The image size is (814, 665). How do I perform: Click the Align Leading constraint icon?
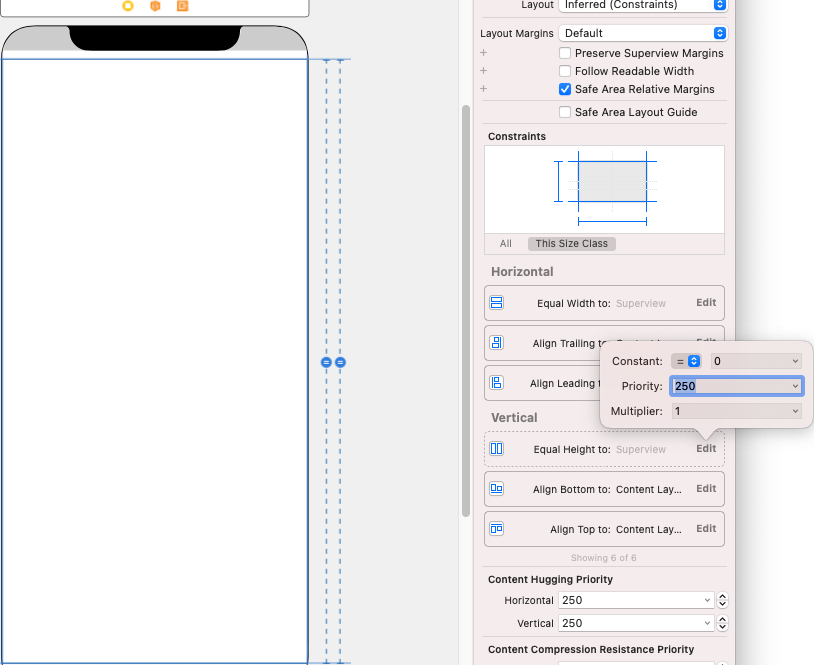point(497,383)
